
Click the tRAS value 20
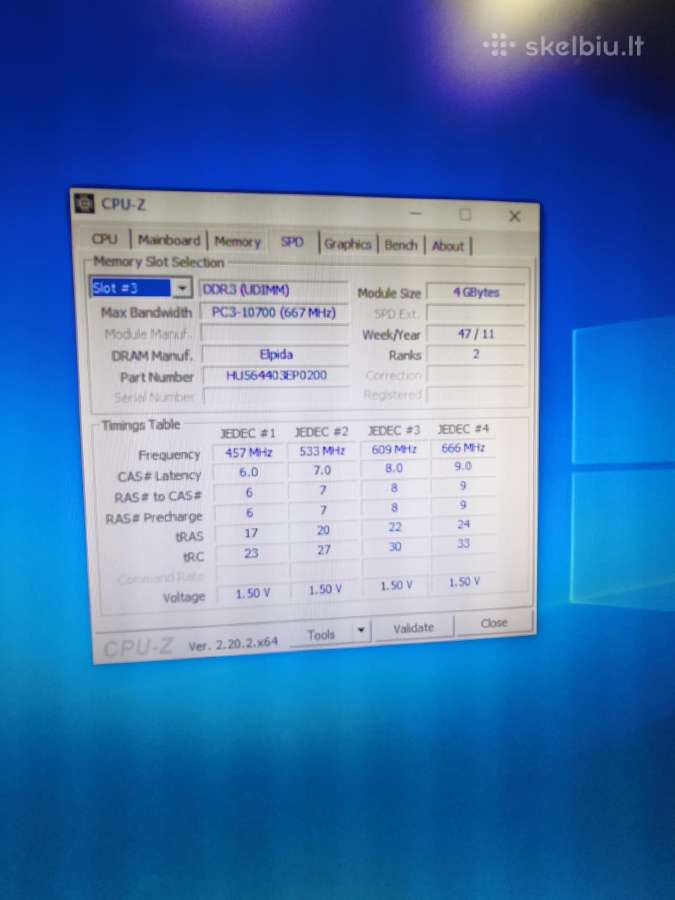coord(323,530)
